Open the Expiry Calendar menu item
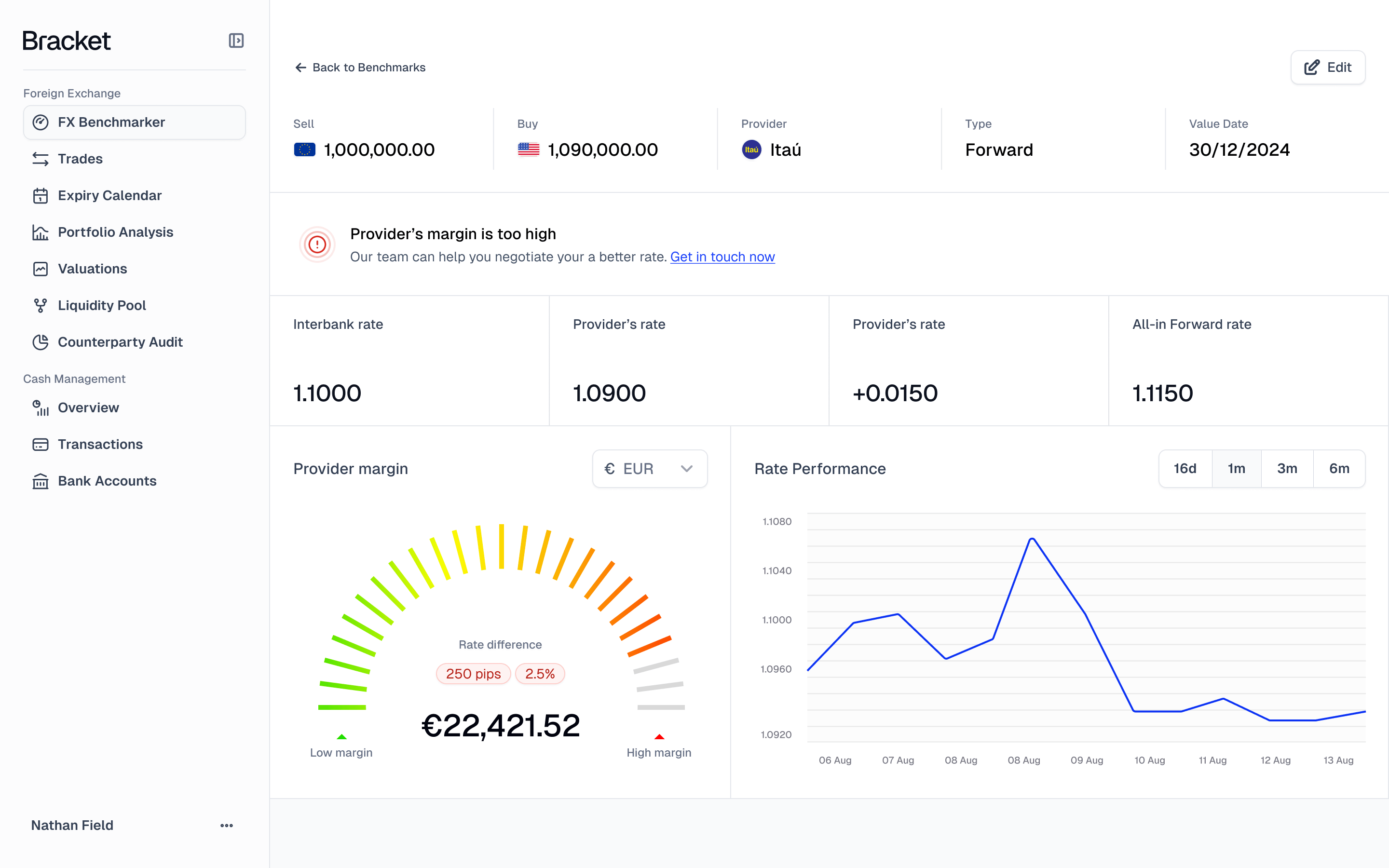Image resolution: width=1389 pixels, height=868 pixels. (134, 196)
